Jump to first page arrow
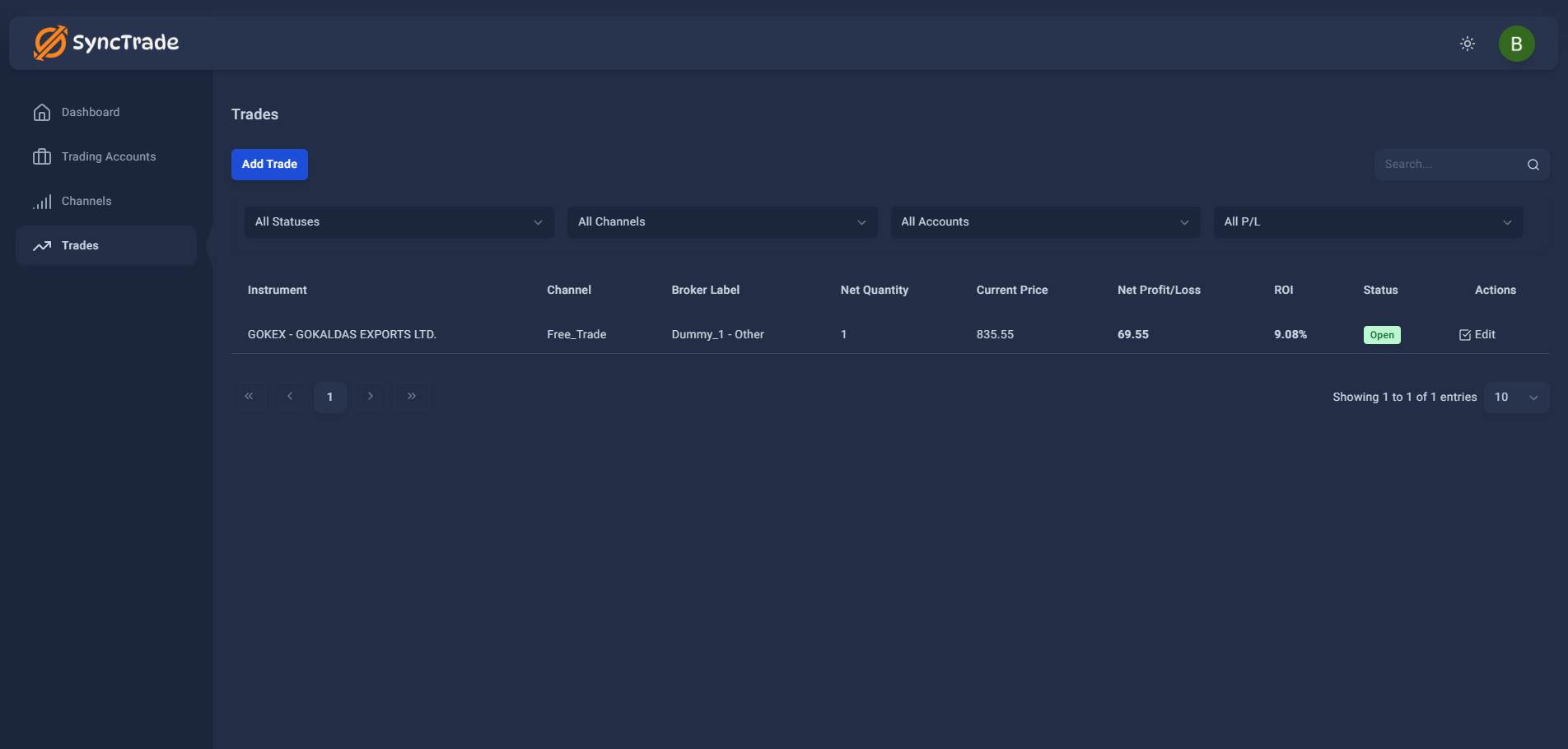 point(249,397)
